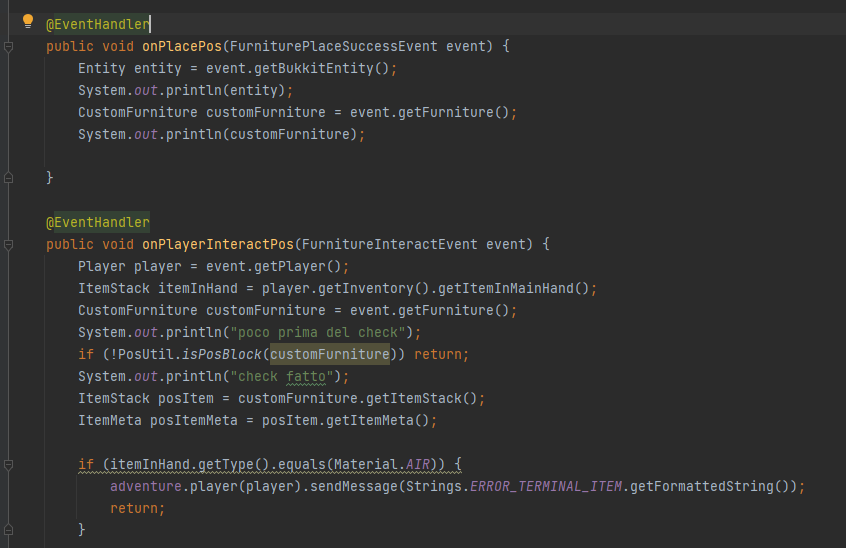This screenshot has width=846, height=548.
Task: Click FurnitureInteractEvent parameter type
Action: (x=390, y=244)
